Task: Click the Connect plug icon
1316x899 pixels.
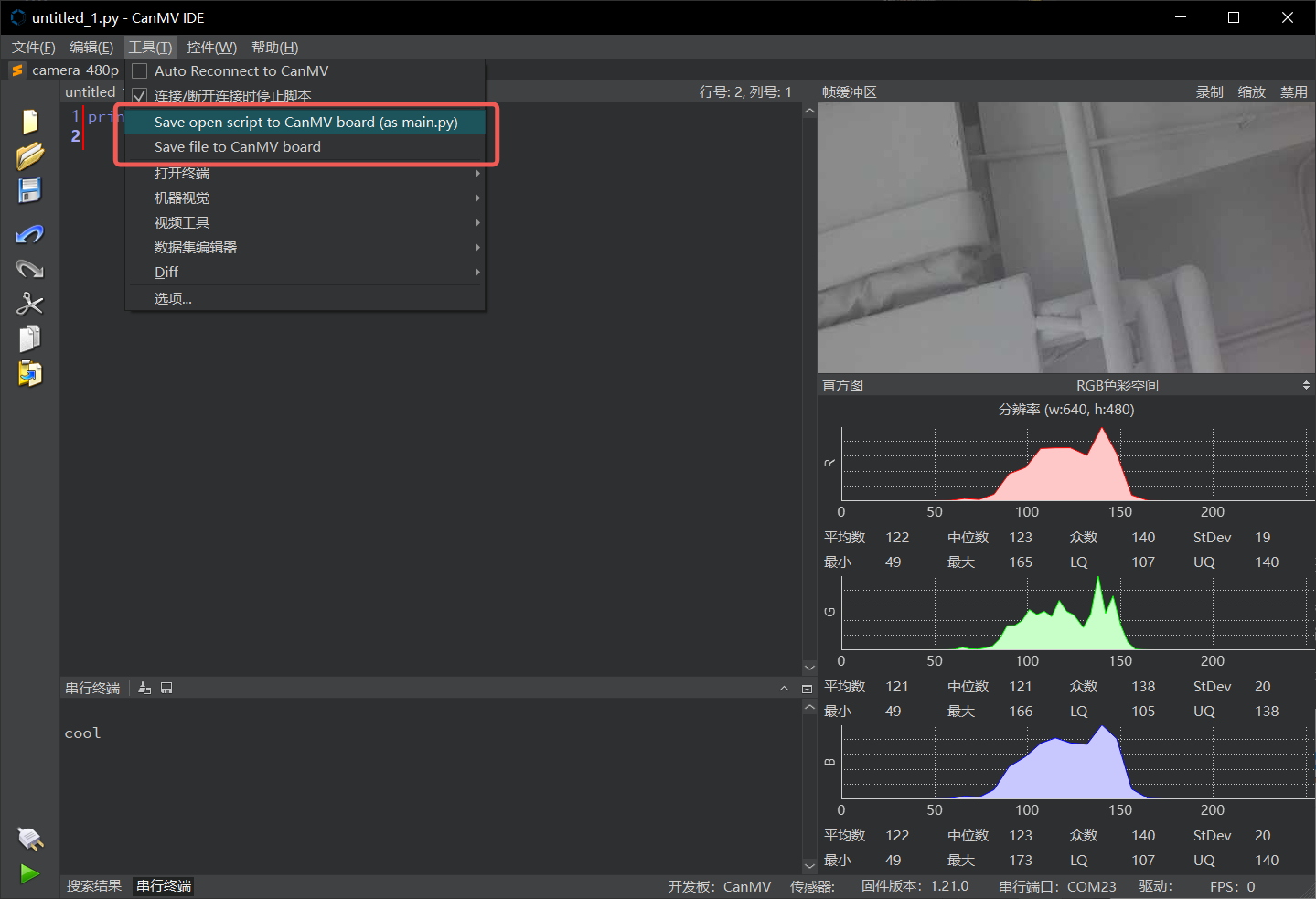Action: click(29, 838)
